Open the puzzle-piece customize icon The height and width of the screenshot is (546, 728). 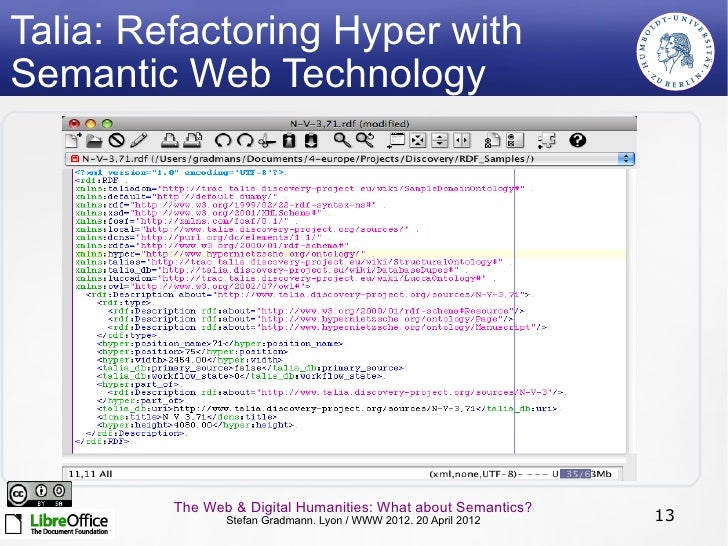click(546, 140)
